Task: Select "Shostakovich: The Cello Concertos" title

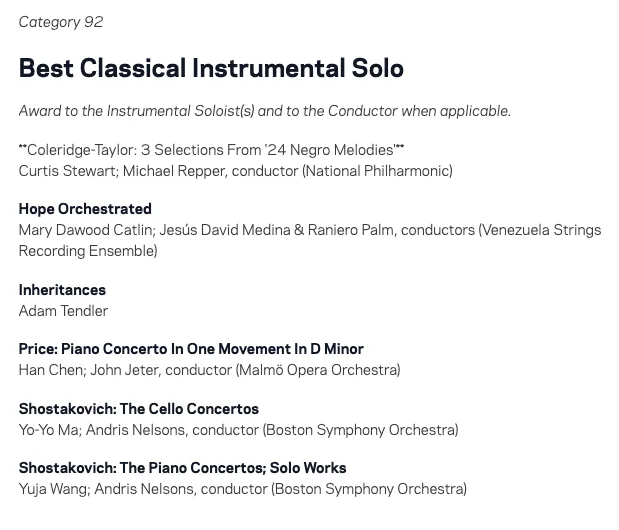Action: [x=138, y=409]
